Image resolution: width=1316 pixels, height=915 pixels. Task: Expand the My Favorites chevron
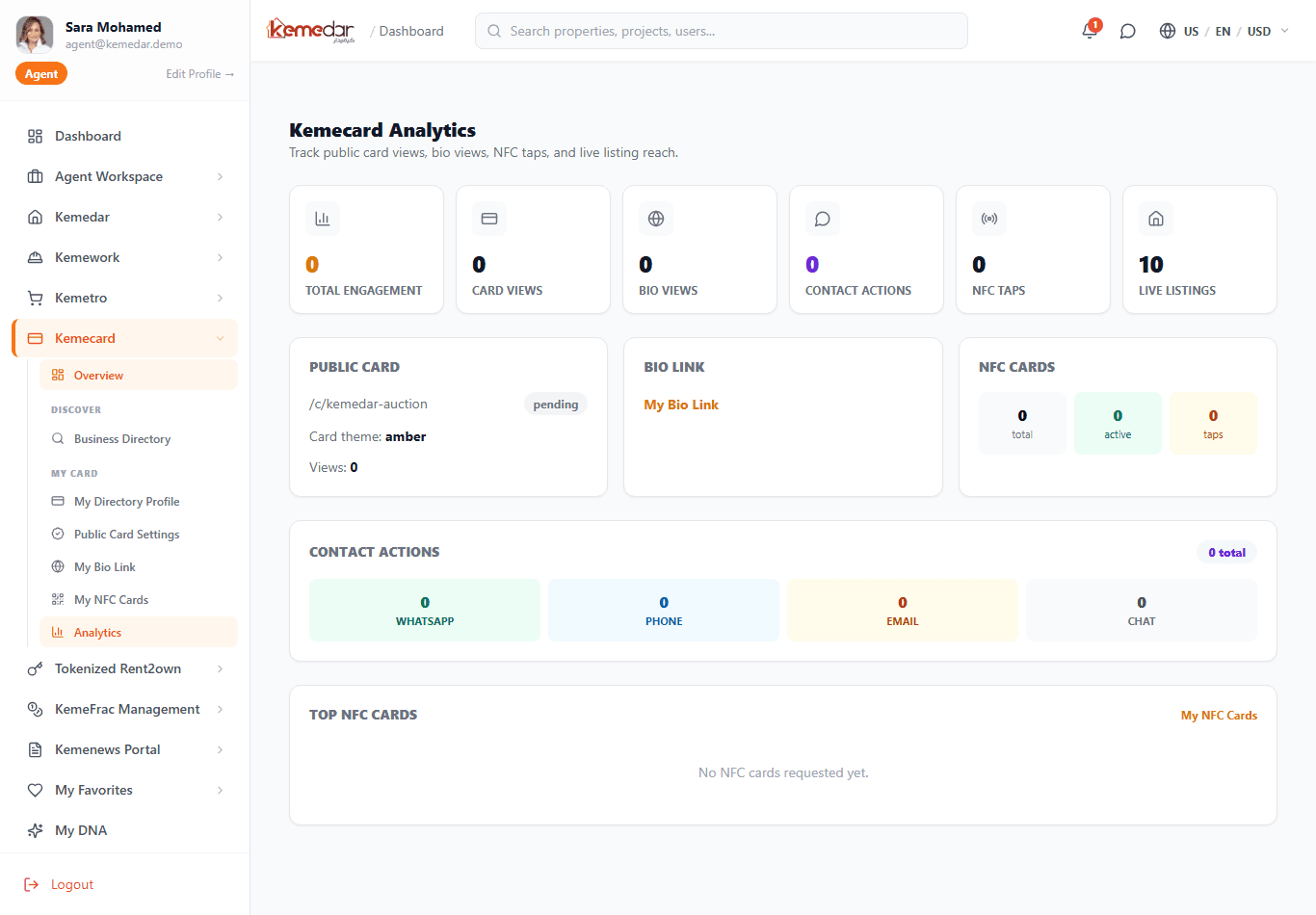221,790
